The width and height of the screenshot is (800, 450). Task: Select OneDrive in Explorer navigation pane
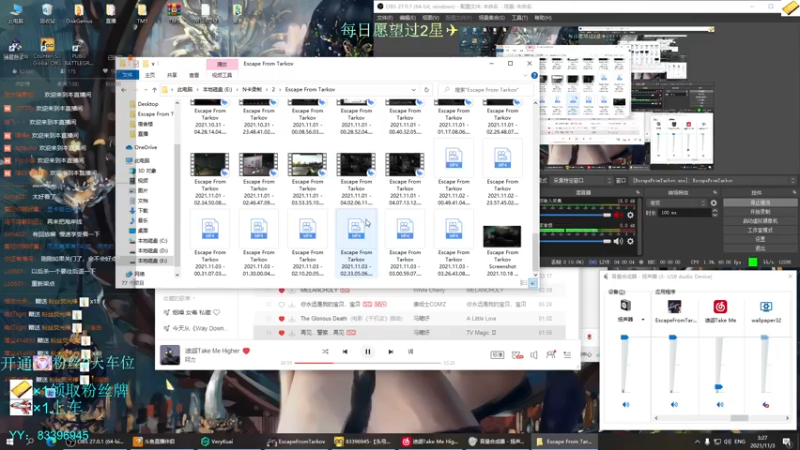tap(145, 147)
